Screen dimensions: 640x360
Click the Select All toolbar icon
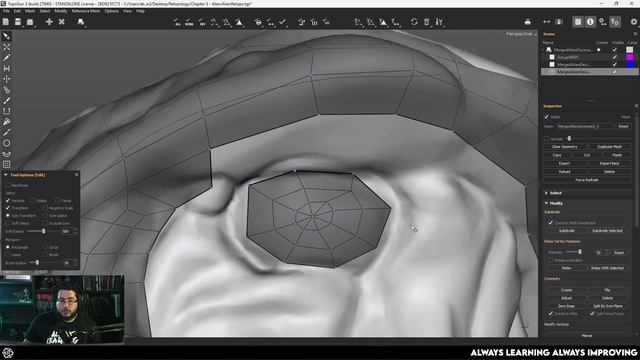(x=177, y=22)
